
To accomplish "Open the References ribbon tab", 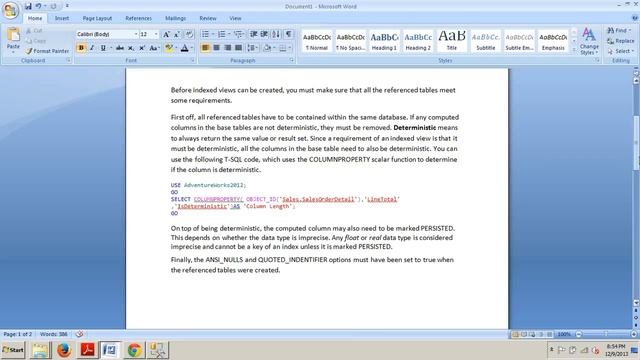I will 138,18.
